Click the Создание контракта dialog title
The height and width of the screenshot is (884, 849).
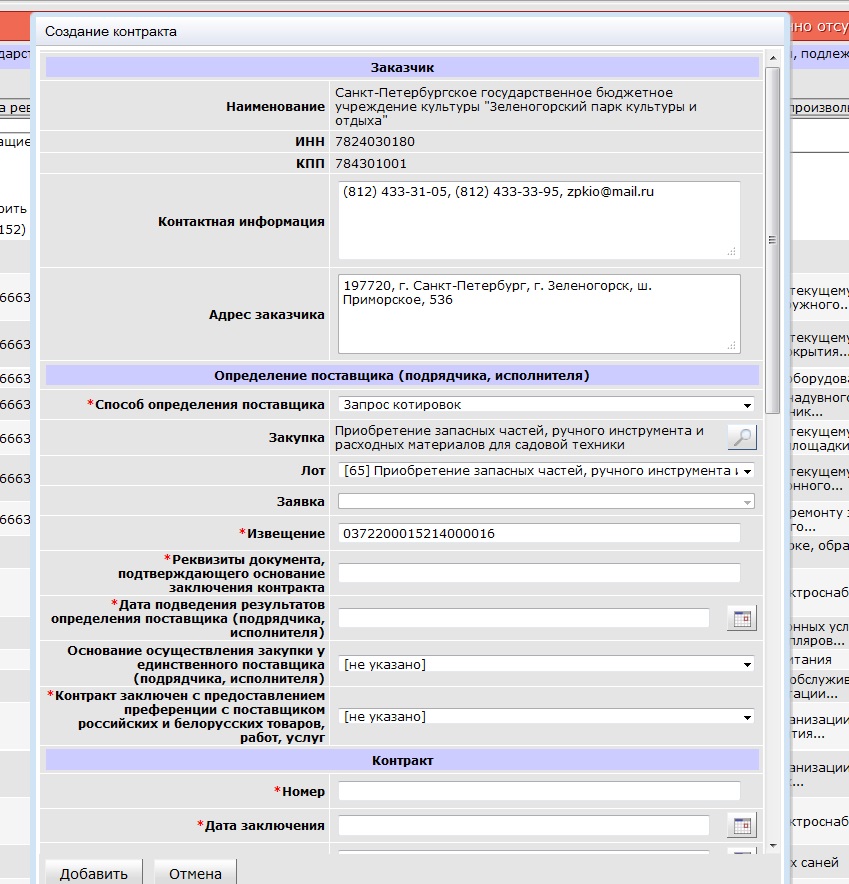coord(111,32)
